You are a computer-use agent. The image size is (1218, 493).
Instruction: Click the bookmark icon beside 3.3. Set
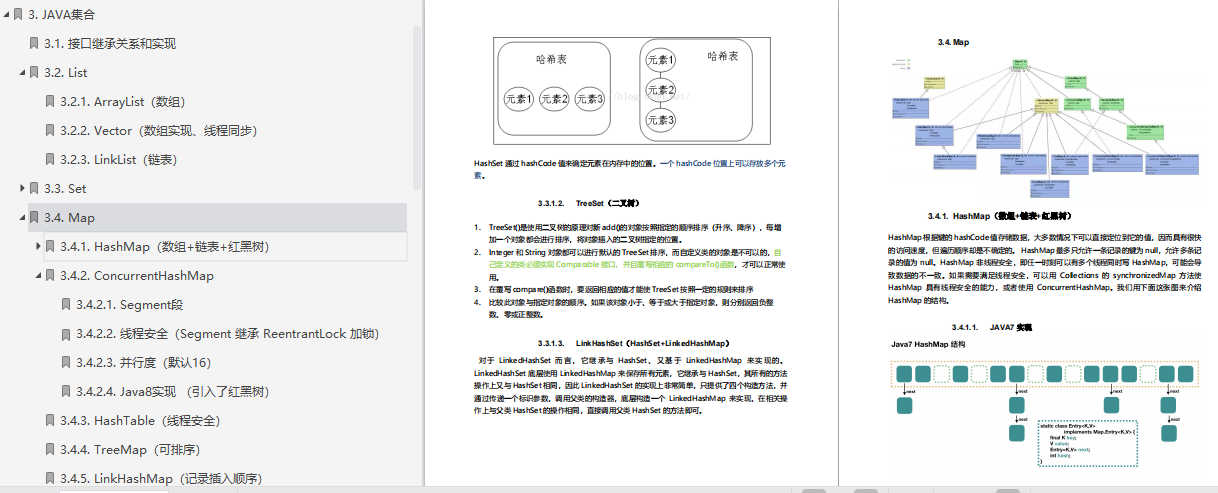click(34, 188)
